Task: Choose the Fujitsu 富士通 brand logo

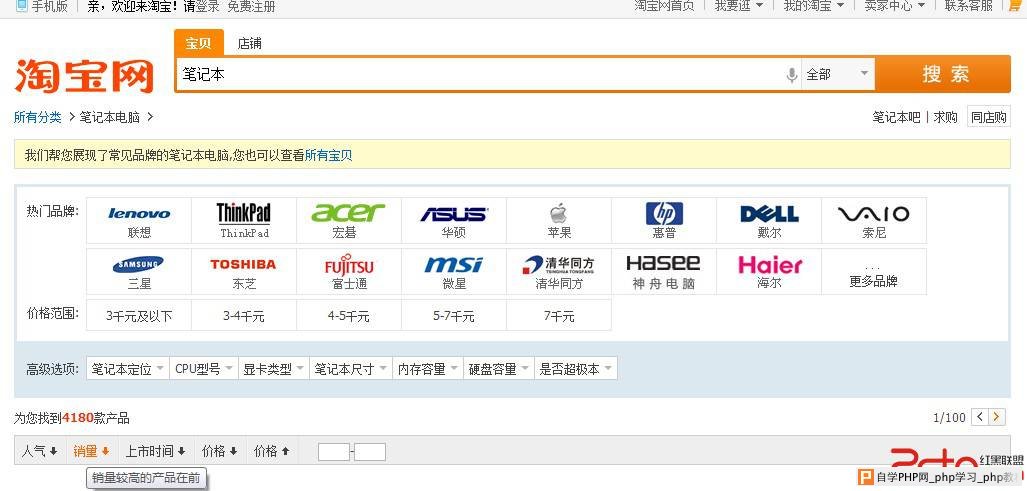Action: click(x=349, y=264)
